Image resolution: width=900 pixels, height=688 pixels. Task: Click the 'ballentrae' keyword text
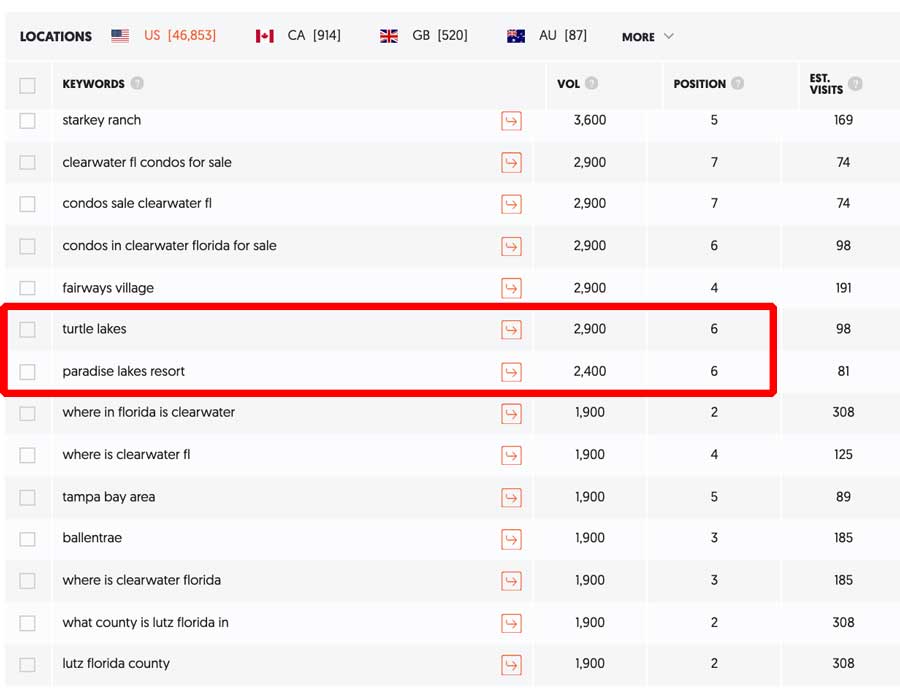coord(92,538)
